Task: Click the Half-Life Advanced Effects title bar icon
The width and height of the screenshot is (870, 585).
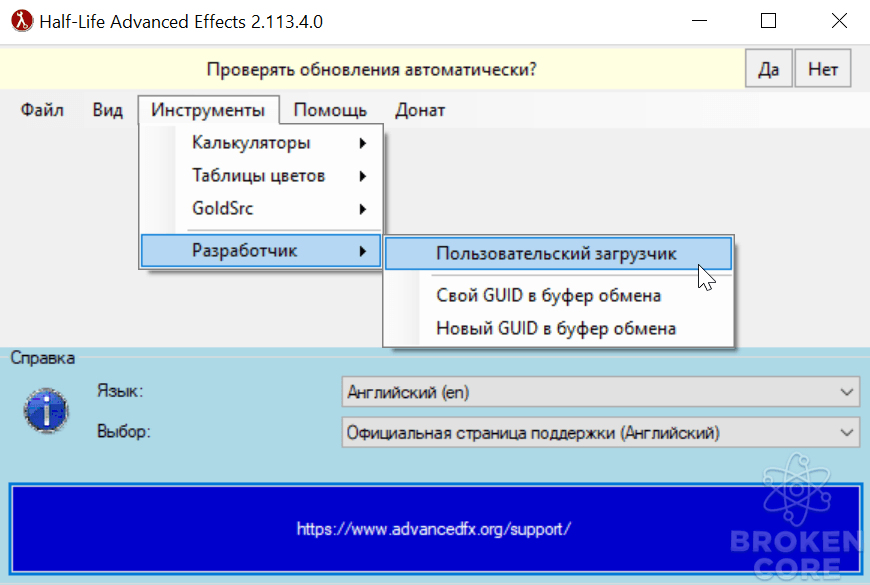Action: (x=22, y=21)
